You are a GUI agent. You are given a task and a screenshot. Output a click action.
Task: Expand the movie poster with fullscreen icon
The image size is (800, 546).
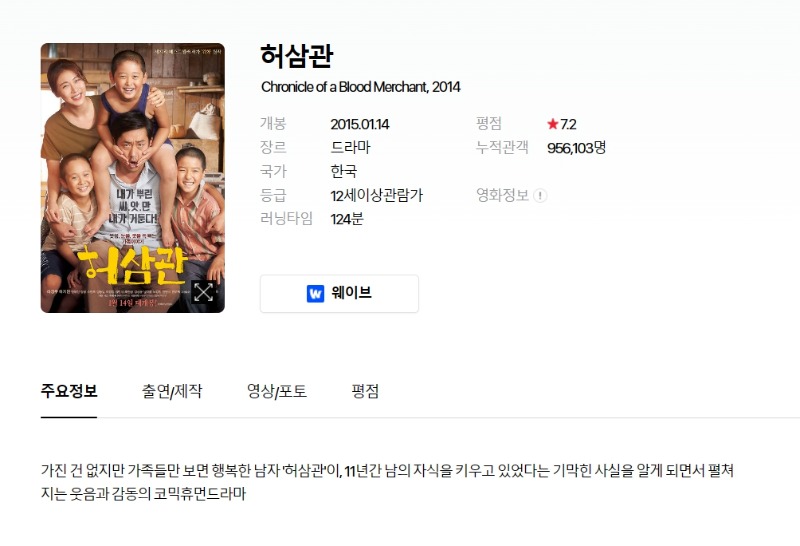point(203,292)
